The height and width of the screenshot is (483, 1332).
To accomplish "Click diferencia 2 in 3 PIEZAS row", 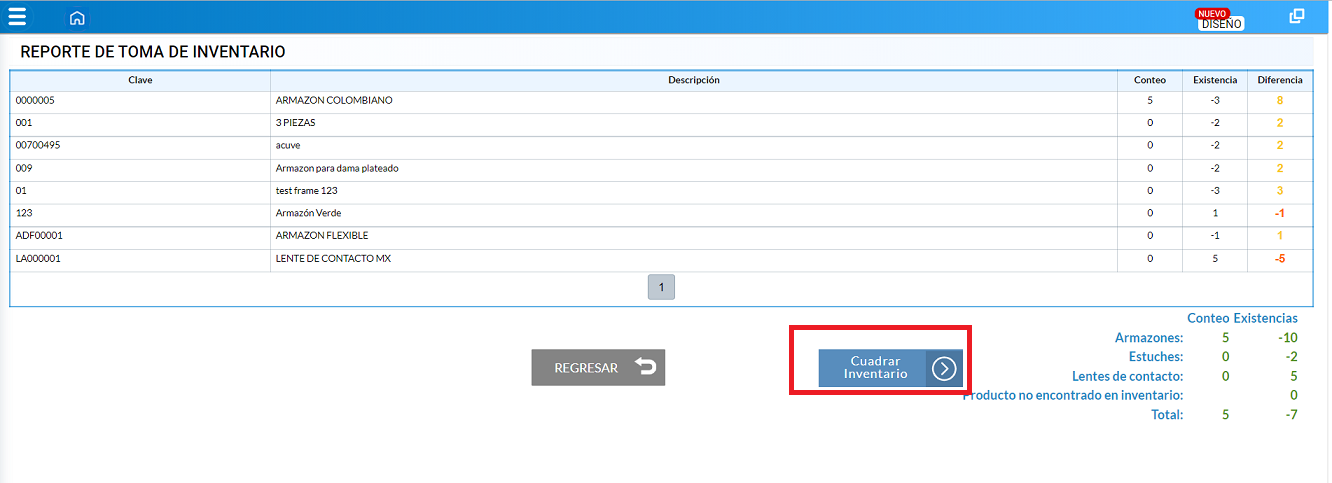I will coord(1280,123).
